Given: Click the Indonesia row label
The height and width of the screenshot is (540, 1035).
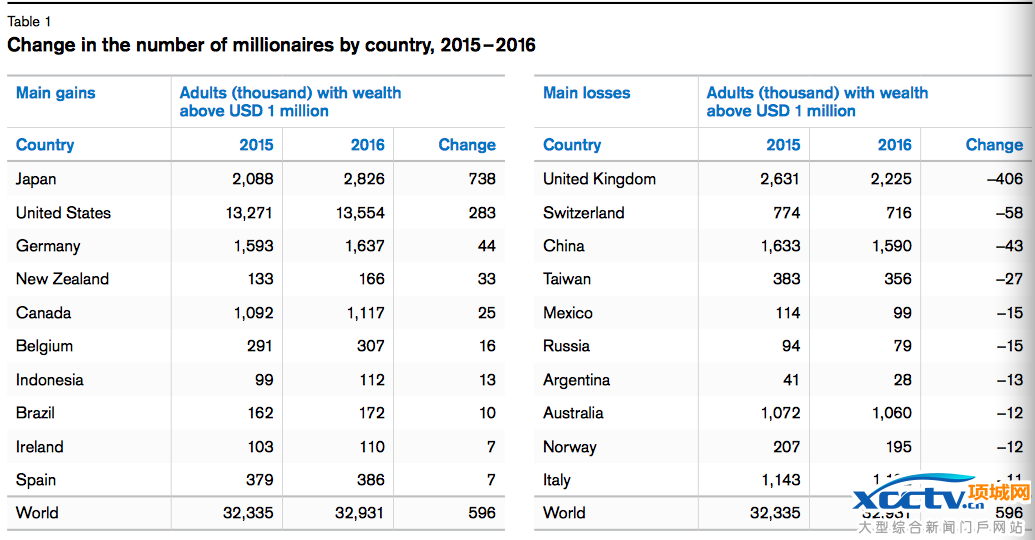Looking at the screenshot, I should click(50, 380).
